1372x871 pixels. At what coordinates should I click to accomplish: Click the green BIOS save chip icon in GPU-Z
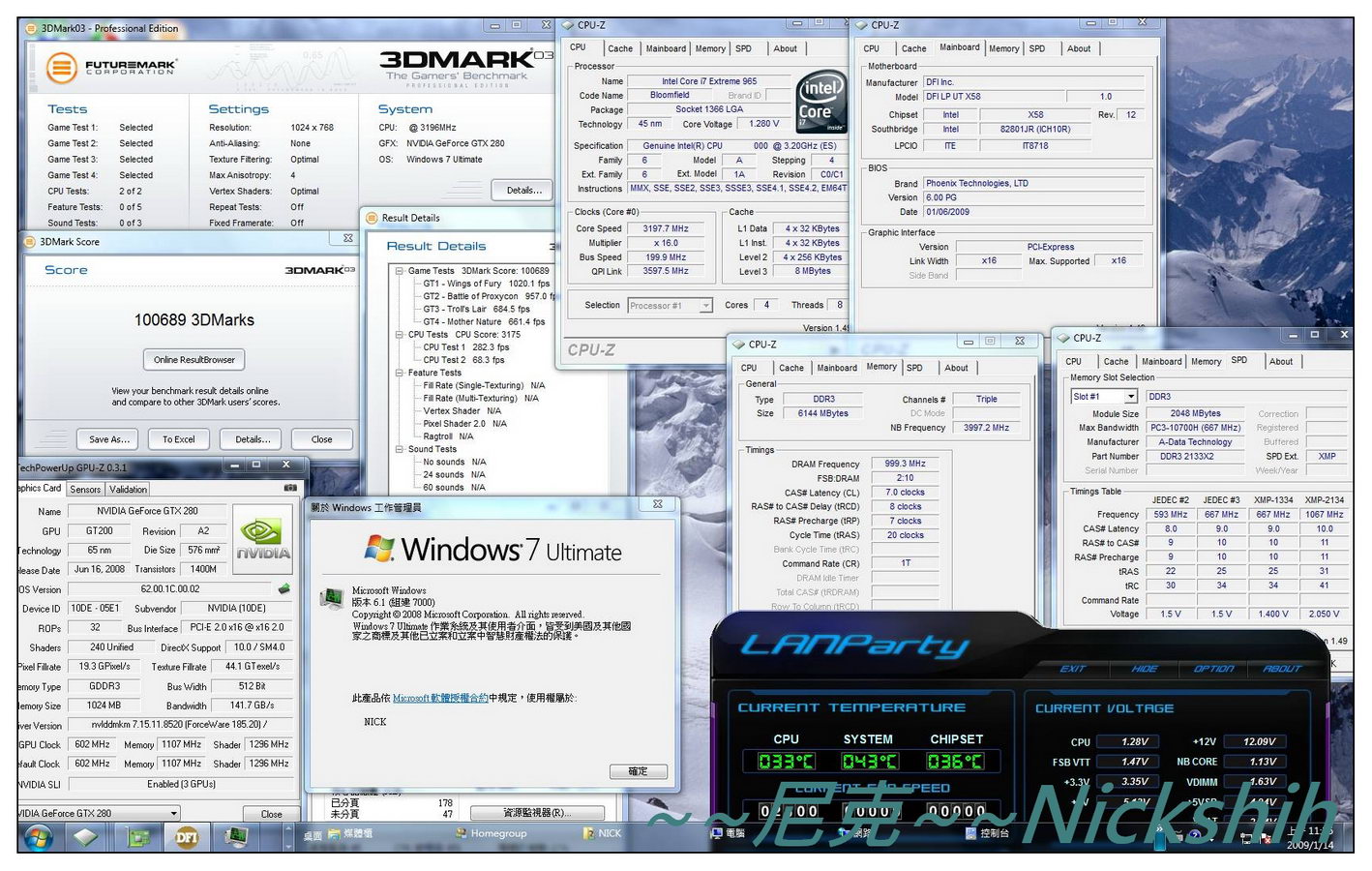point(283,588)
